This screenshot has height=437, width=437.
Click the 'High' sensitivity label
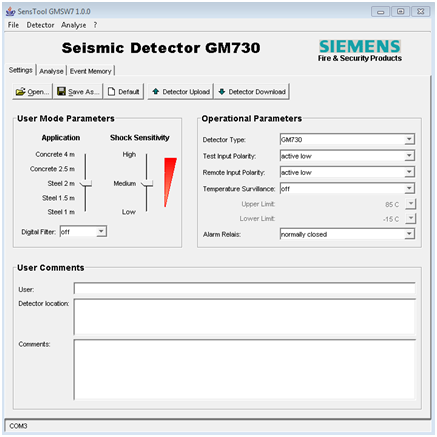tap(129, 154)
